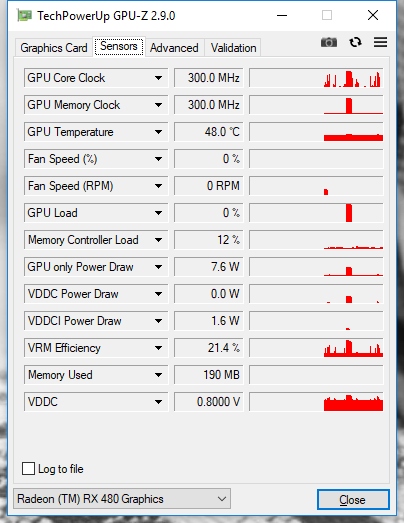Expand the GPU Core Clock dropdown arrow
Image resolution: width=404 pixels, height=523 pixels.
[x=158, y=78]
